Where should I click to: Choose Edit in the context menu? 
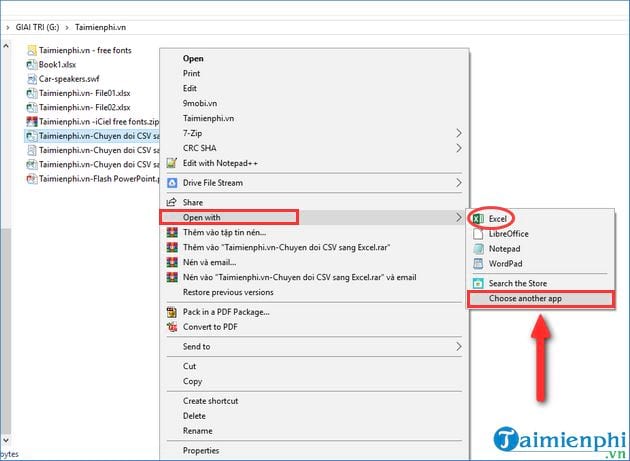pyautogui.click(x=190, y=88)
